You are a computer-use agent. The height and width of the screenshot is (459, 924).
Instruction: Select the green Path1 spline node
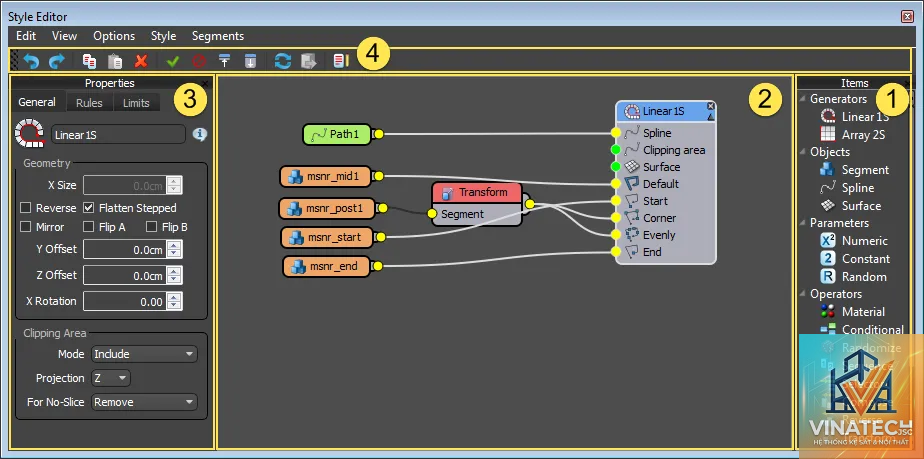tap(338, 134)
